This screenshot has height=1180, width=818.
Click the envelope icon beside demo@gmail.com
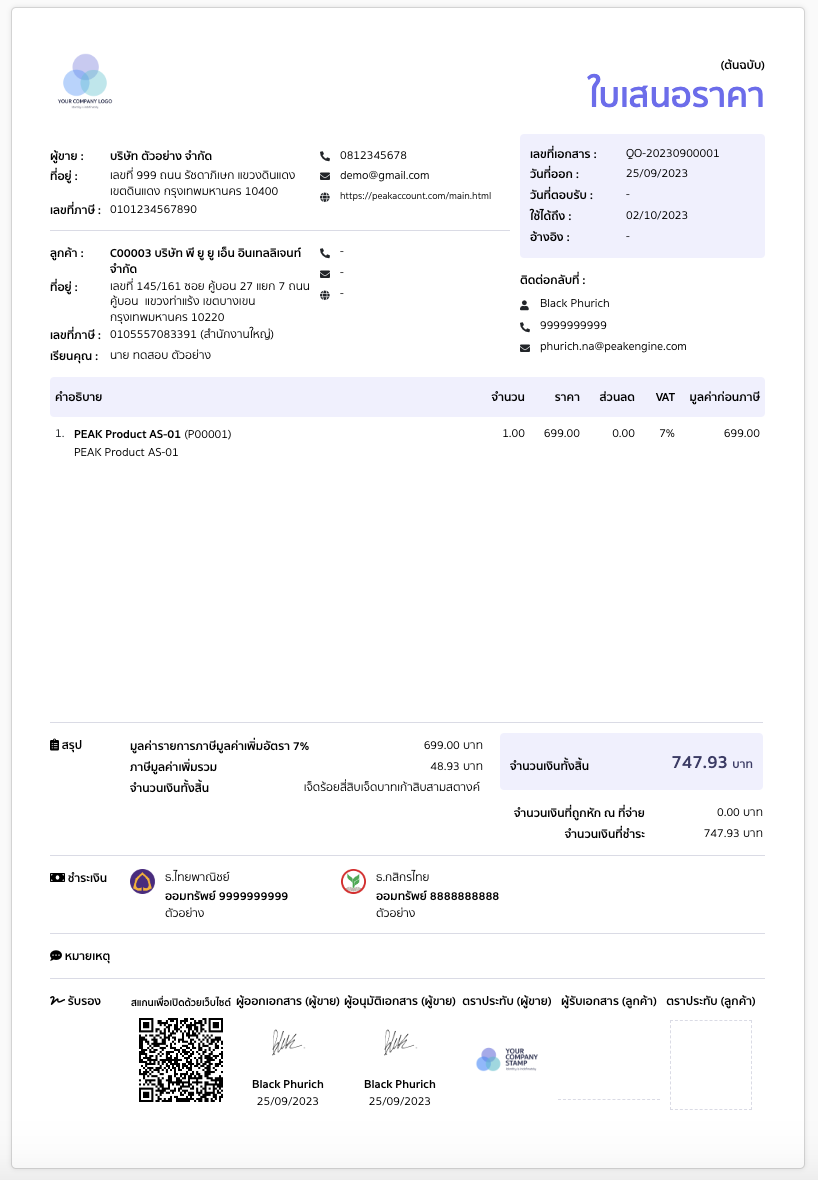point(324,176)
